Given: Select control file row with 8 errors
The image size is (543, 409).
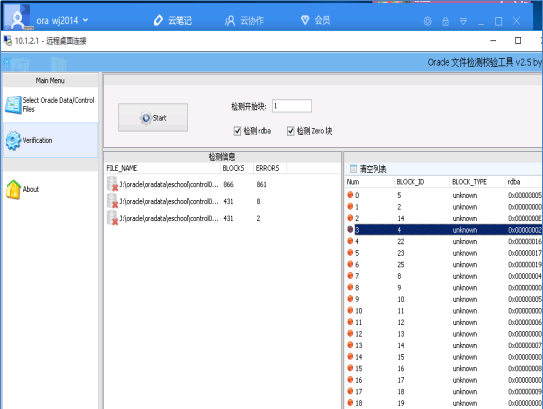Looking at the screenshot, I should coord(222,202).
